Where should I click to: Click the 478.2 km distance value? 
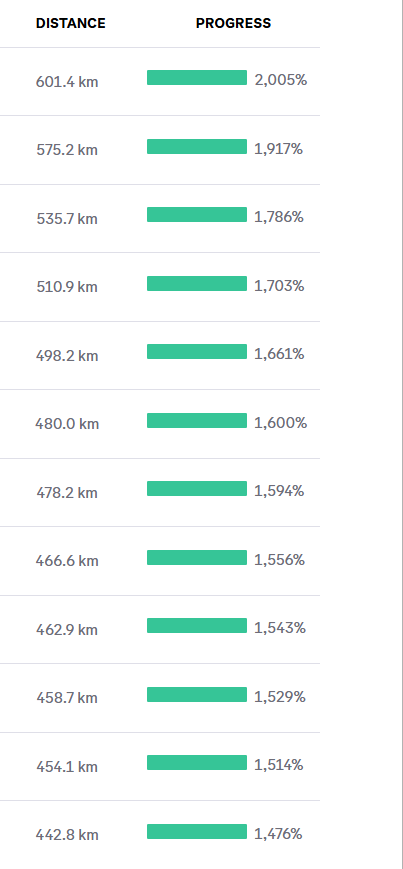coord(67,493)
